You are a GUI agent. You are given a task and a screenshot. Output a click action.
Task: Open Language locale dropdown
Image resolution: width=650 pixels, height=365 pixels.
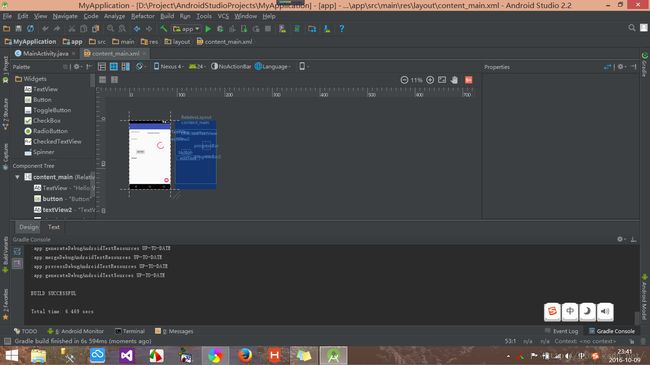[273, 66]
